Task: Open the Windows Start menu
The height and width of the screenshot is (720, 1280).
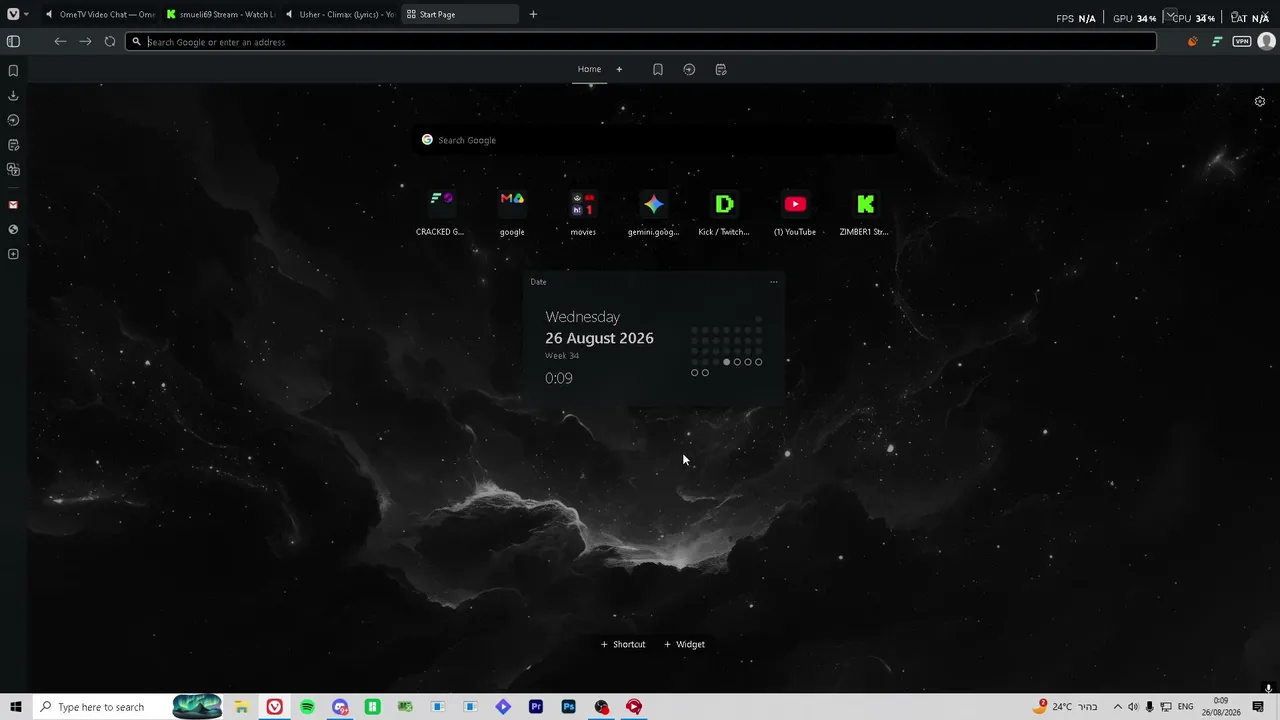Action: coord(15,707)
